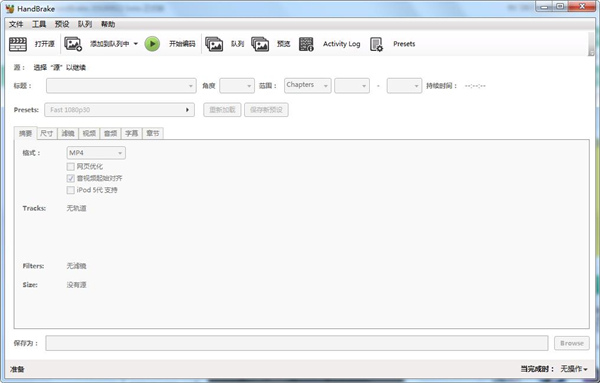Click the Presets document gear icon
This screenshot has height=383, width=600.
[x=377, y=44]
